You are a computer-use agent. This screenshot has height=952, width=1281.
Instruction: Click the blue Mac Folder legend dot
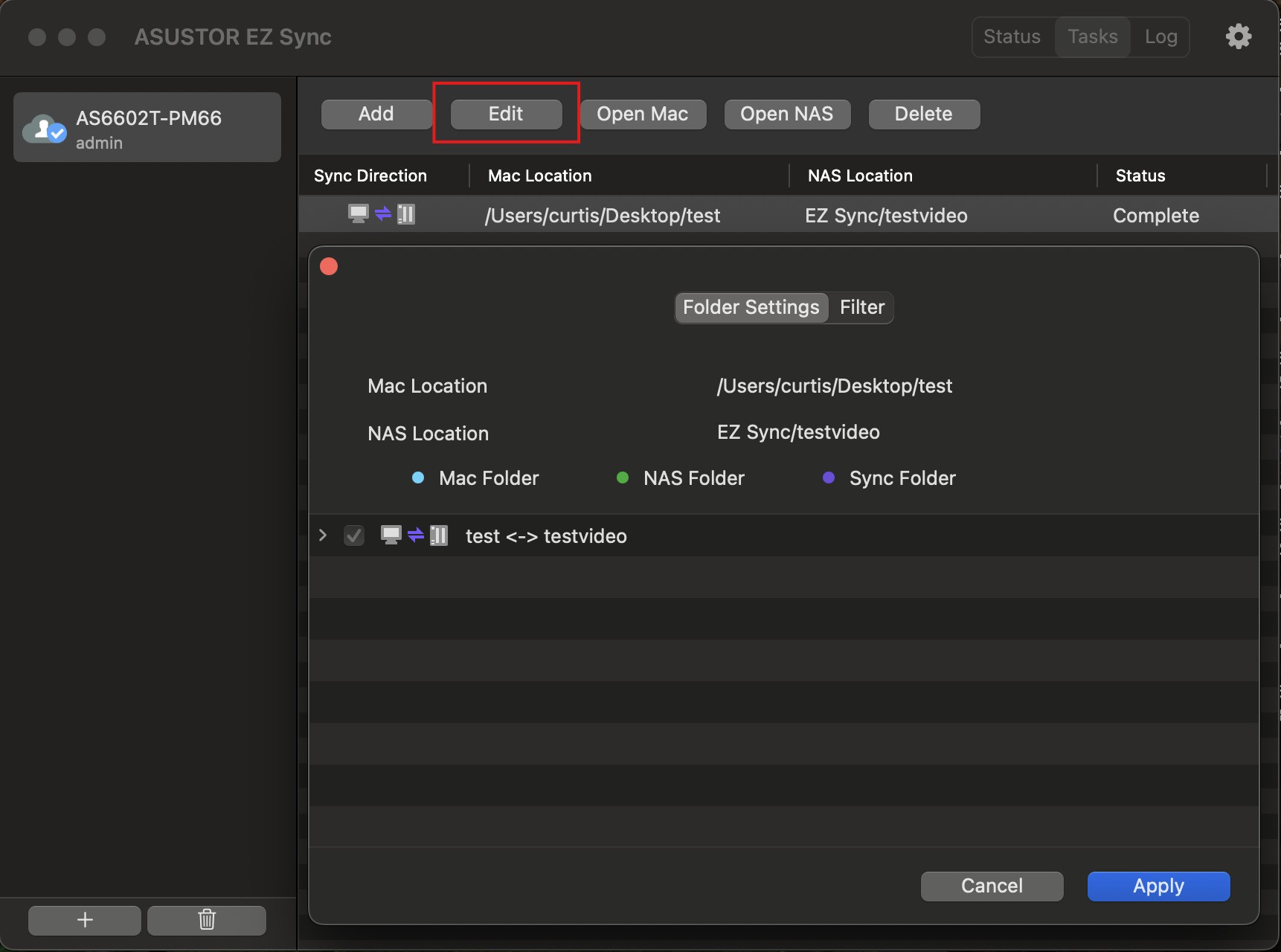click(x=418, y=477)
